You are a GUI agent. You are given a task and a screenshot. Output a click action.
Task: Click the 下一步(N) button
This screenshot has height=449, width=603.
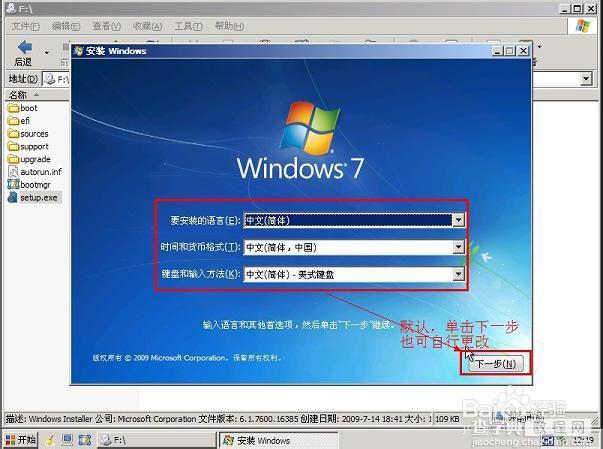[x=496, y=364]
